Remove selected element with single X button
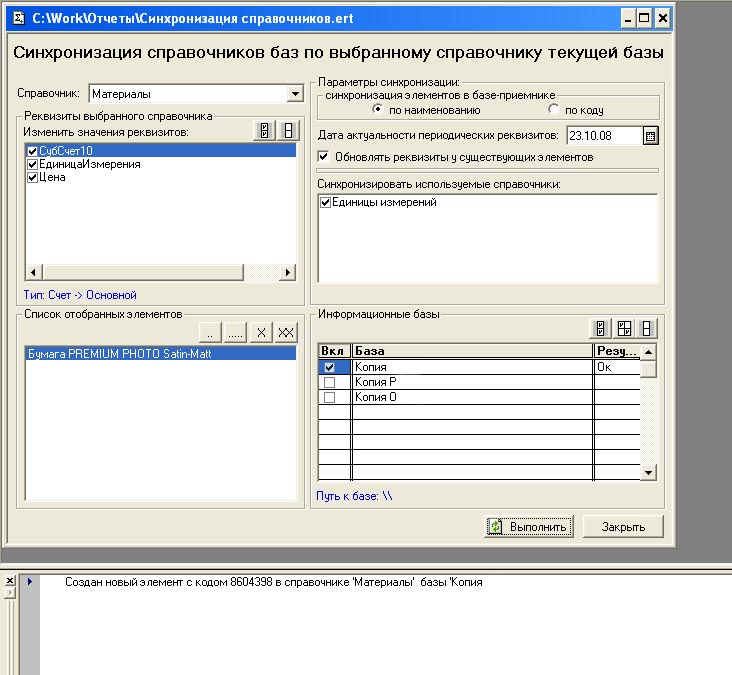Viewport: 732px width, 675px height. tap(260, 332)
